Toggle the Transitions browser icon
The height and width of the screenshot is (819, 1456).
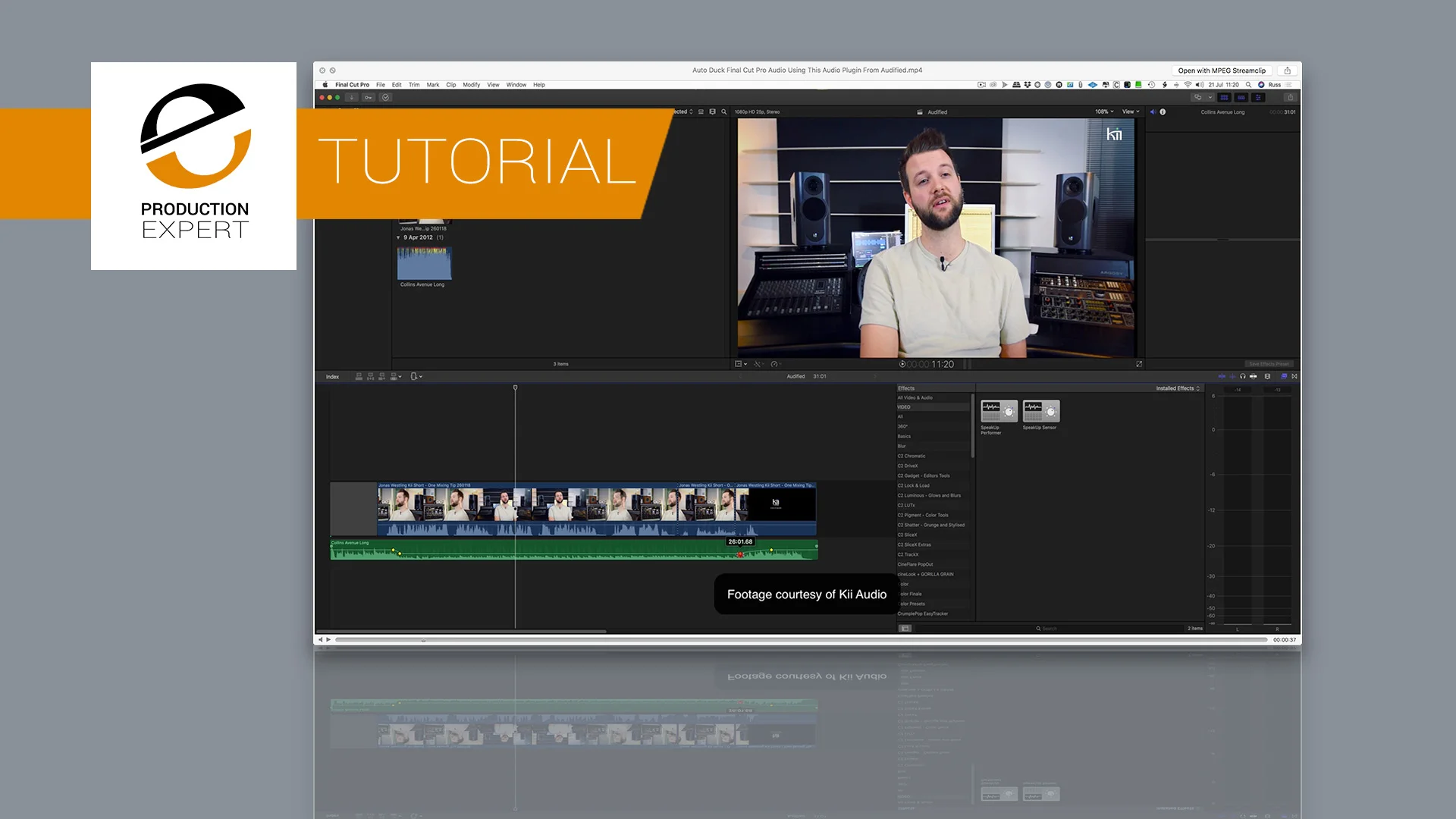tap(1294, 376)
